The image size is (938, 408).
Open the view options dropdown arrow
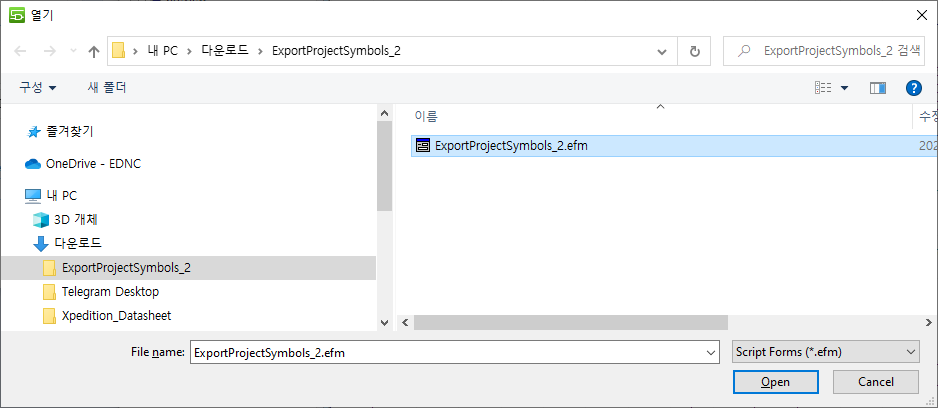pos(844,88)
